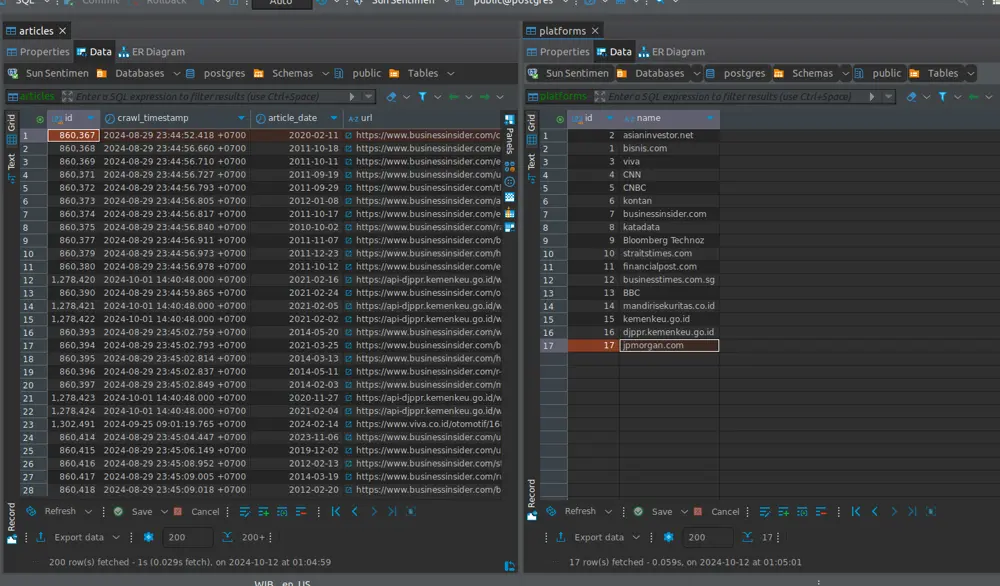Click expand filter editor icon in articles
Viewport: 1000px width, 586px height.
(x=68, y=97)
